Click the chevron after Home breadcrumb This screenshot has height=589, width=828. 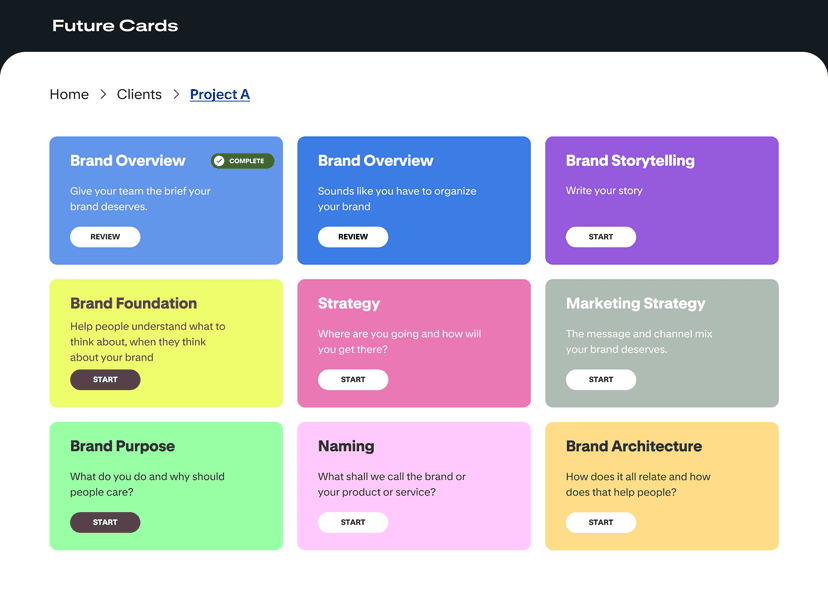[x=103, y=94]
